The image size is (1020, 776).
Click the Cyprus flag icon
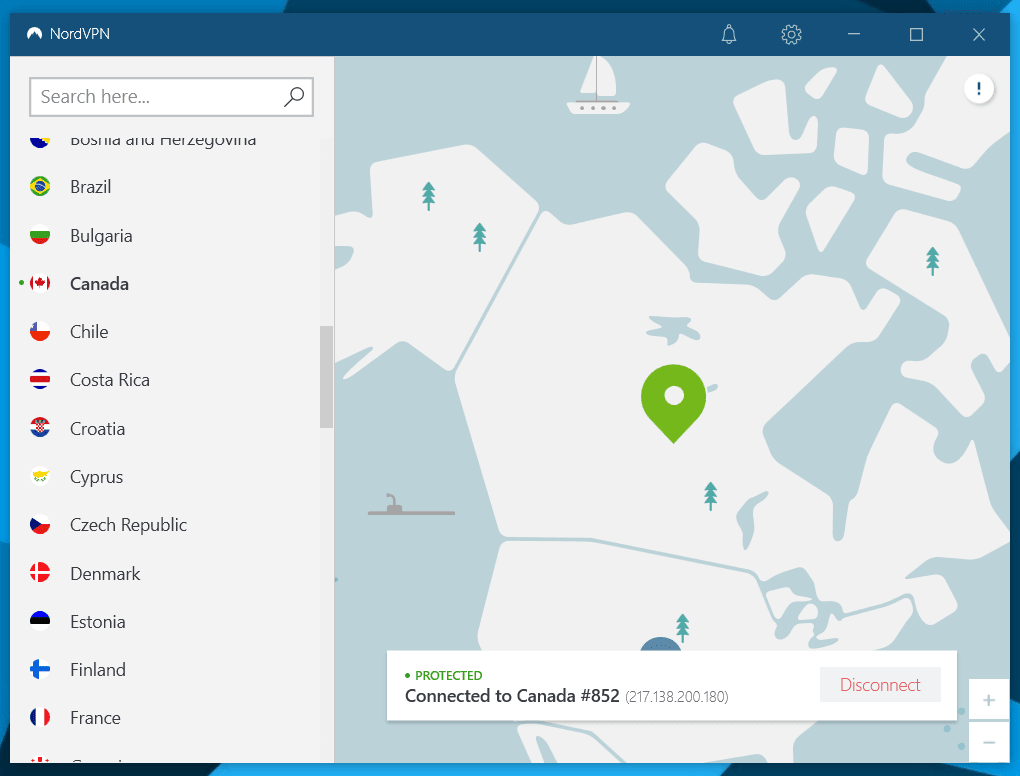(x=40, y=476)
